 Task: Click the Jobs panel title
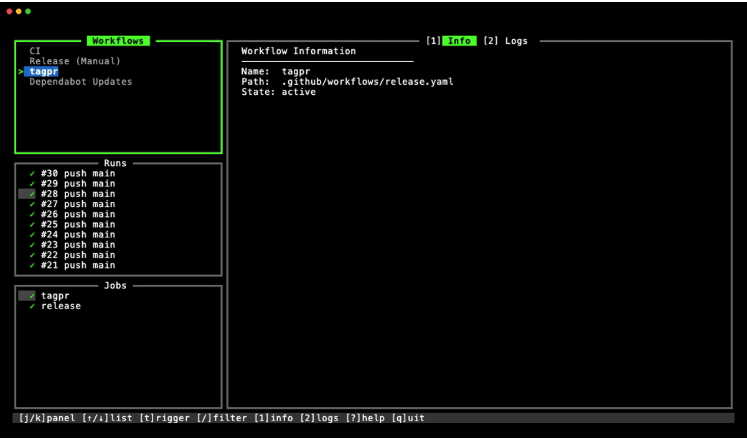tap(115, 286)
